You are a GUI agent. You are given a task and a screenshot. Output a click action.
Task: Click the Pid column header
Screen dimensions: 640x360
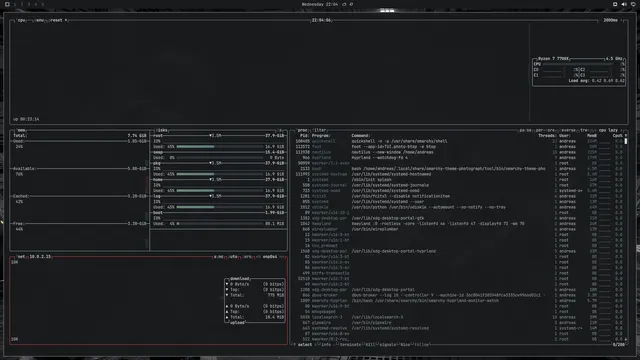click(x=304, y=136)
